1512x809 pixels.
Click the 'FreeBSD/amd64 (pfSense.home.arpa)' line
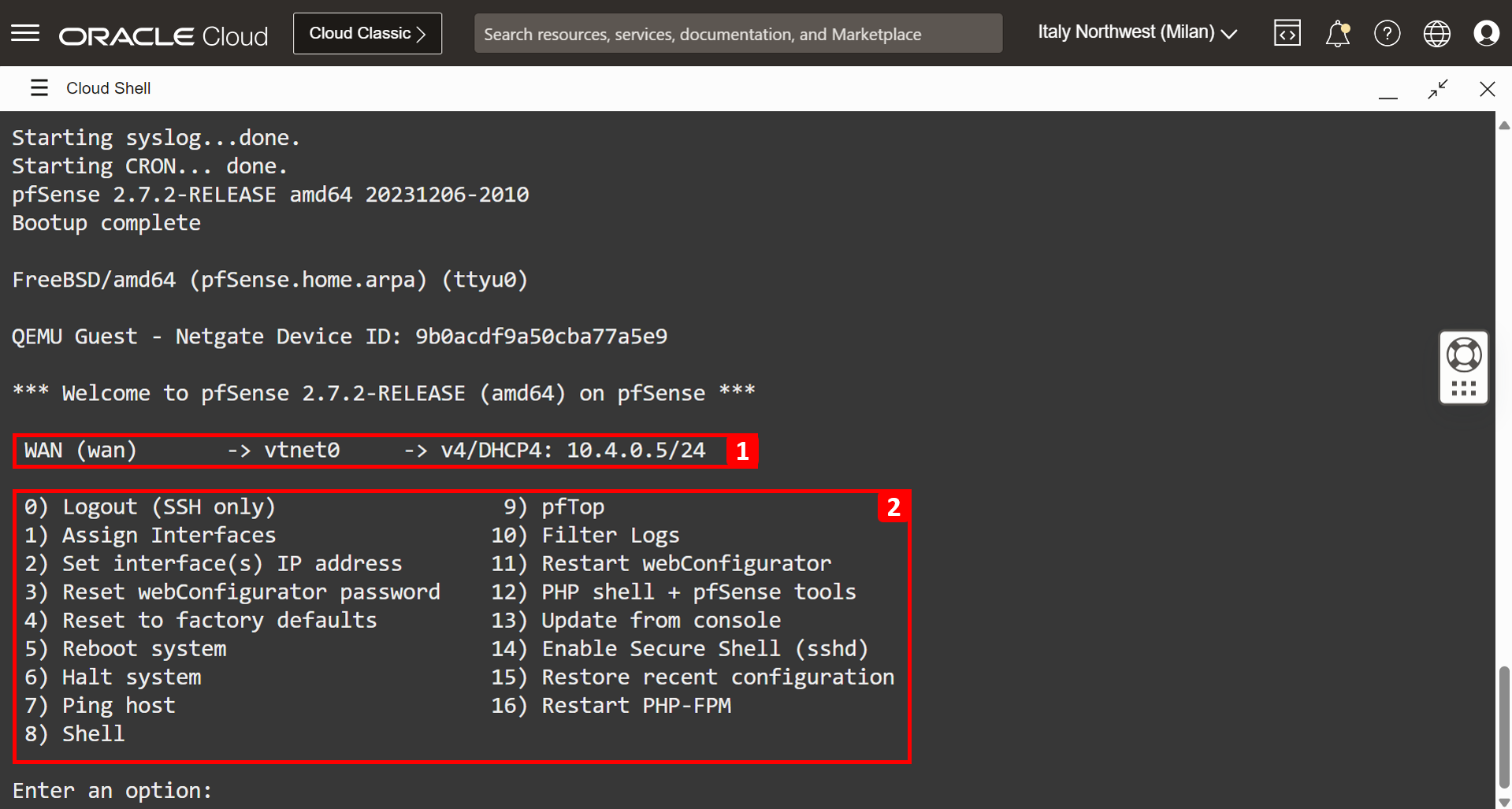(x=270, y=280)
